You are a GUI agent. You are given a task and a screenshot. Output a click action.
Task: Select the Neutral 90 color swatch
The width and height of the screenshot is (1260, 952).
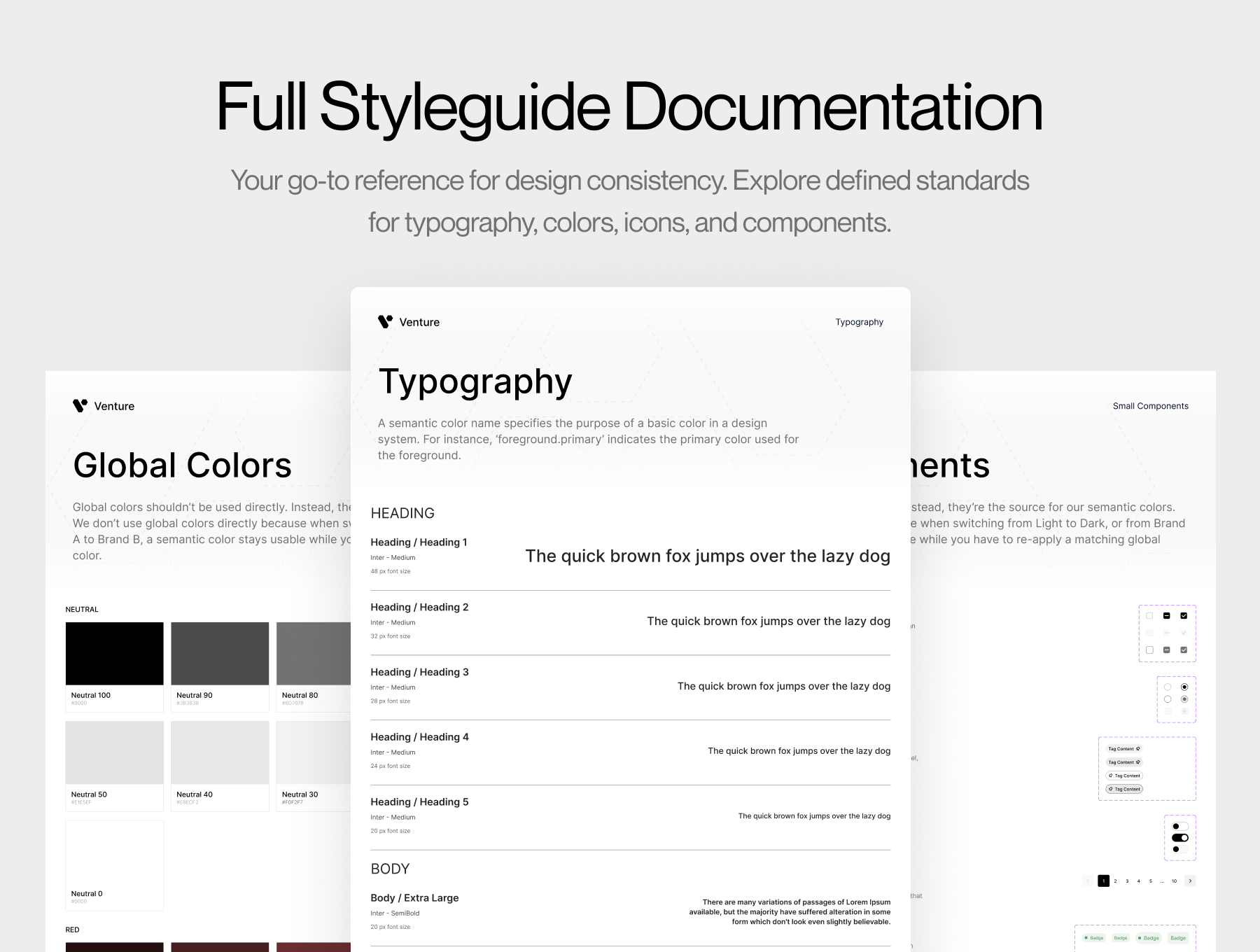point(219,652)
